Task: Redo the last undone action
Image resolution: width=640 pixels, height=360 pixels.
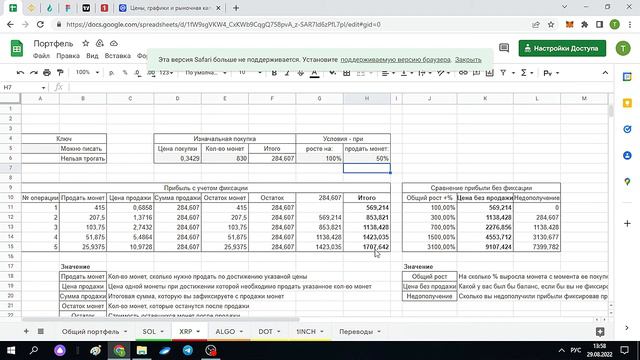Action: 34,73
